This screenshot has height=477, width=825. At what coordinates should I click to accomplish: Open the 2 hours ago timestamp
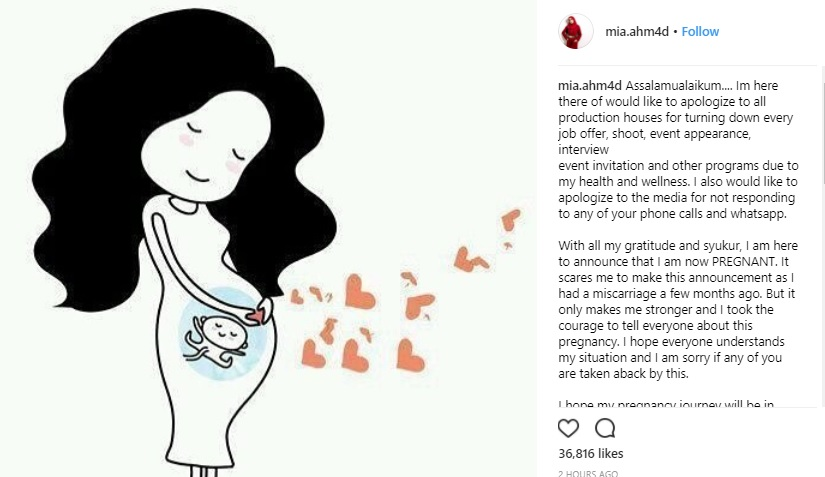tap(588, 473)
